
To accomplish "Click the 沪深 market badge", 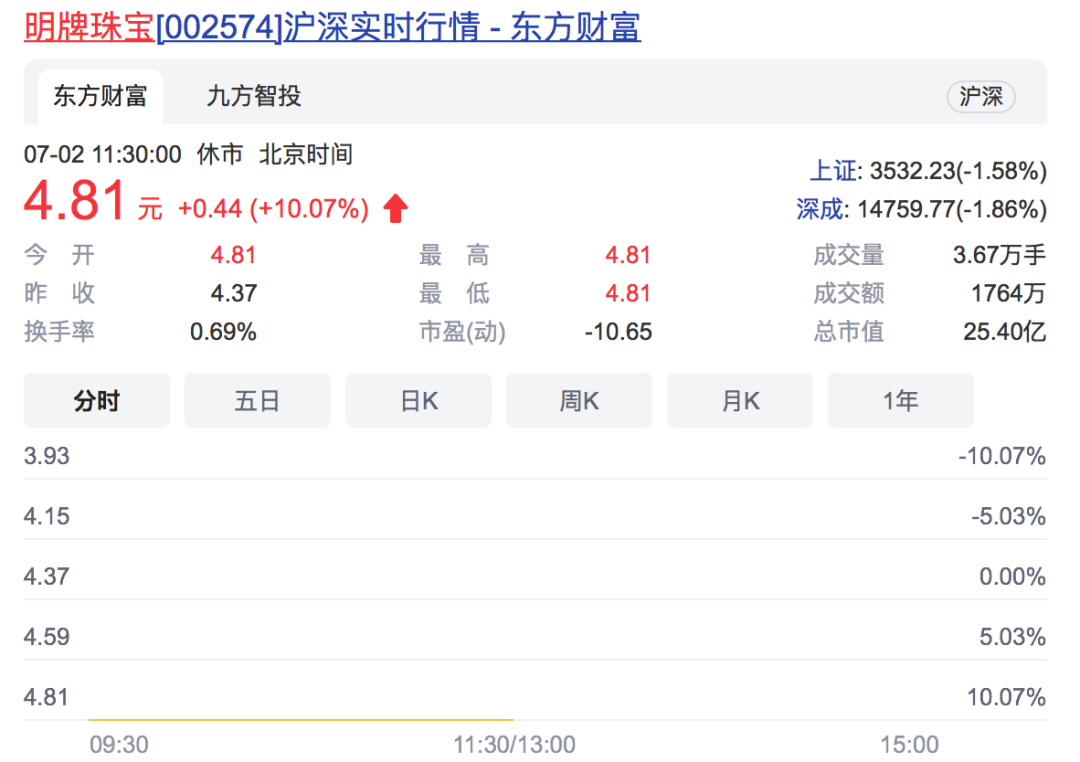I will pyautogui.click(x=981, y=96).
